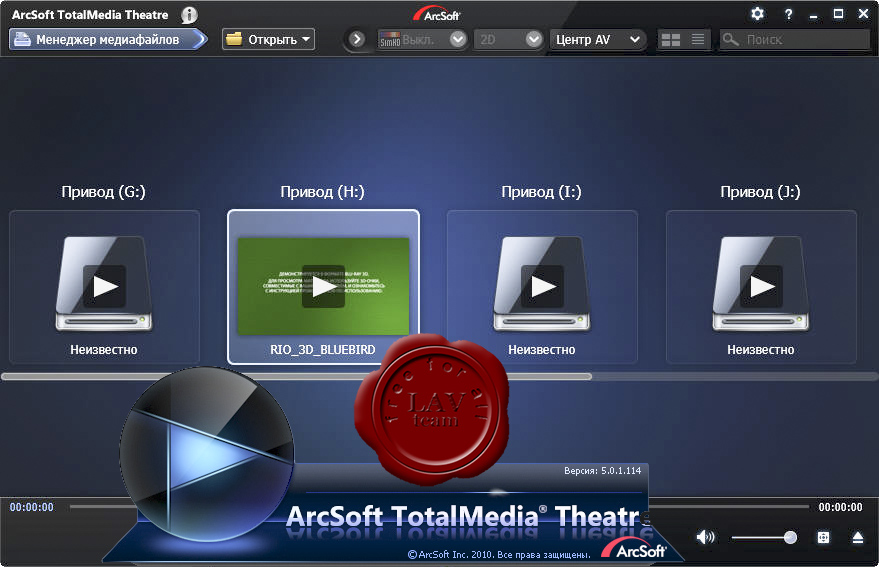Maximize the TotalMedia Theatre window

pos(838,14)
